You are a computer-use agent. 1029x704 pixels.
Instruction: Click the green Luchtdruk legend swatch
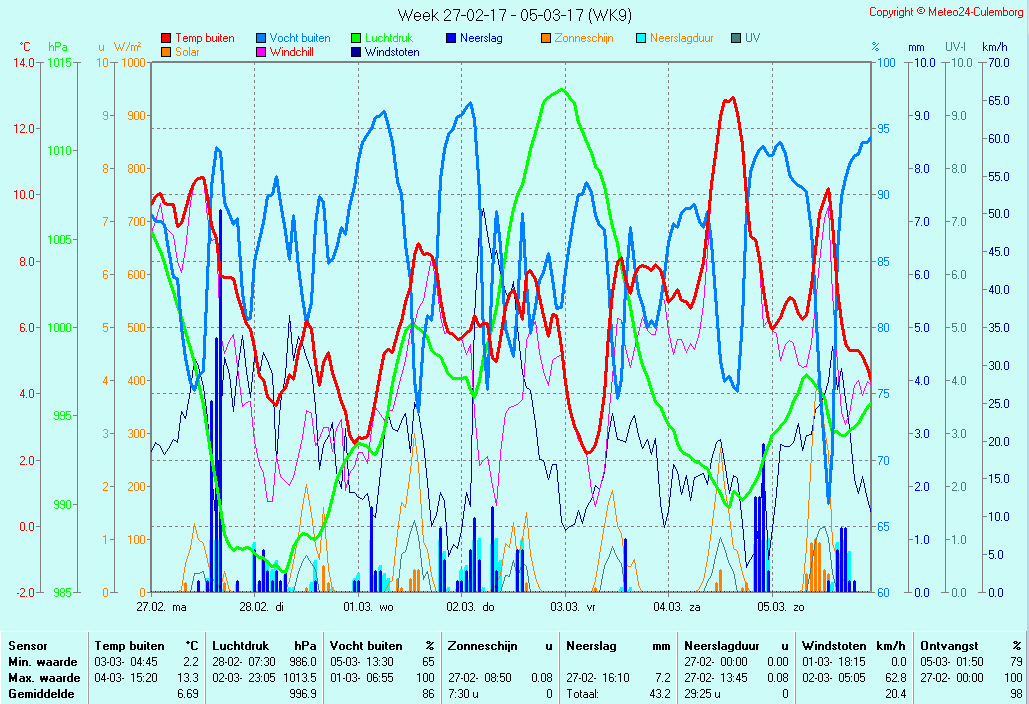356,39
